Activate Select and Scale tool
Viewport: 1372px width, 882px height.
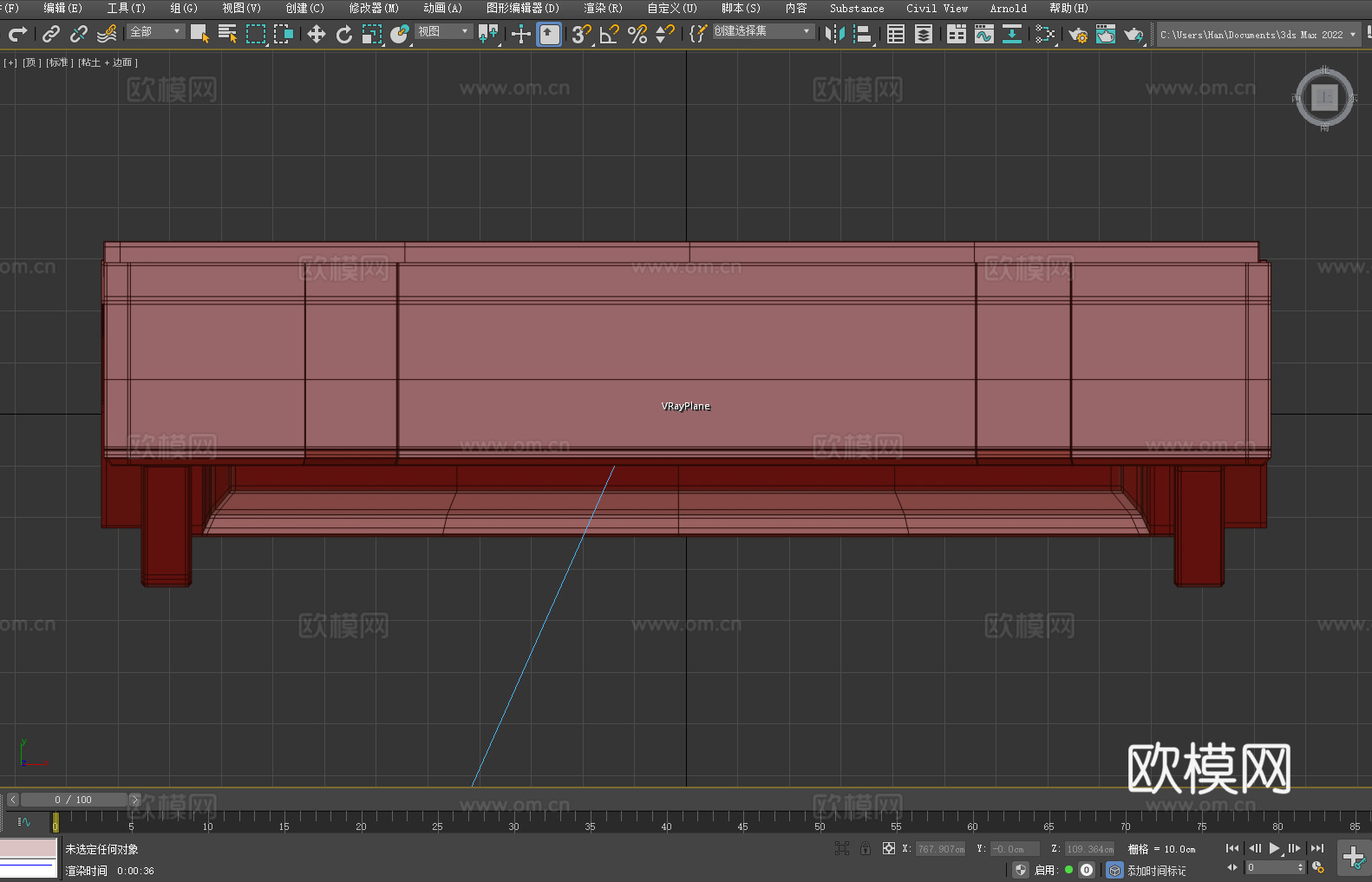(372, 34)
